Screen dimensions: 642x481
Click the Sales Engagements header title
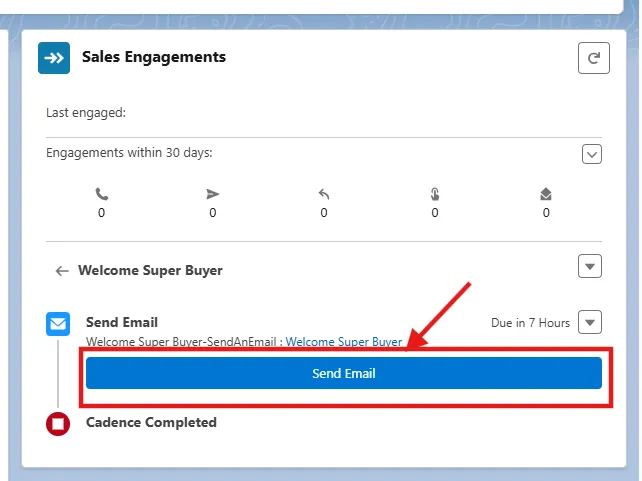pyautogui.click(x=154, y=57)
